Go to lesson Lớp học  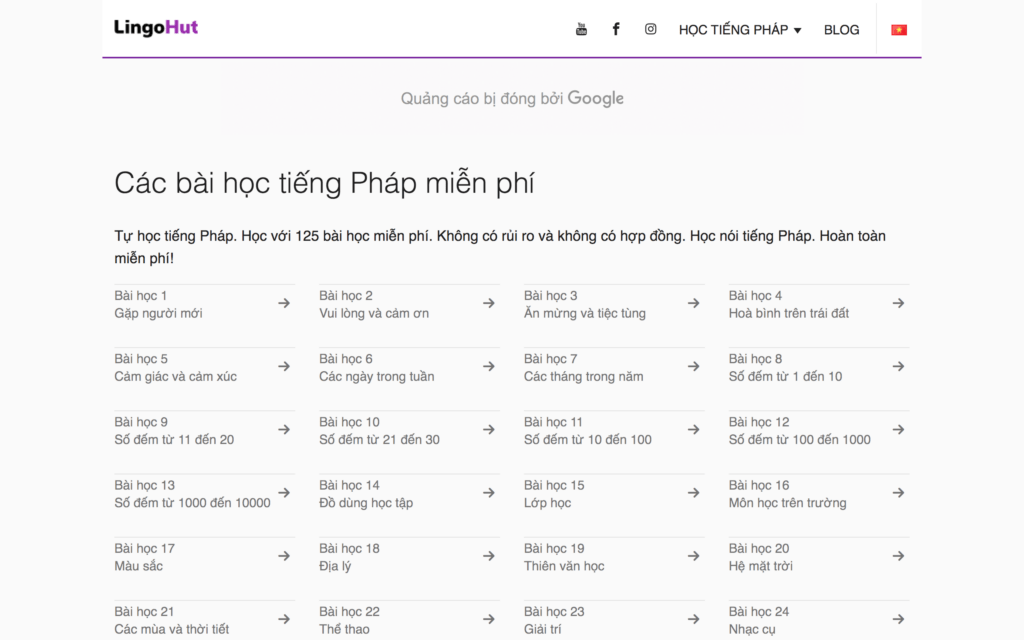547,503
